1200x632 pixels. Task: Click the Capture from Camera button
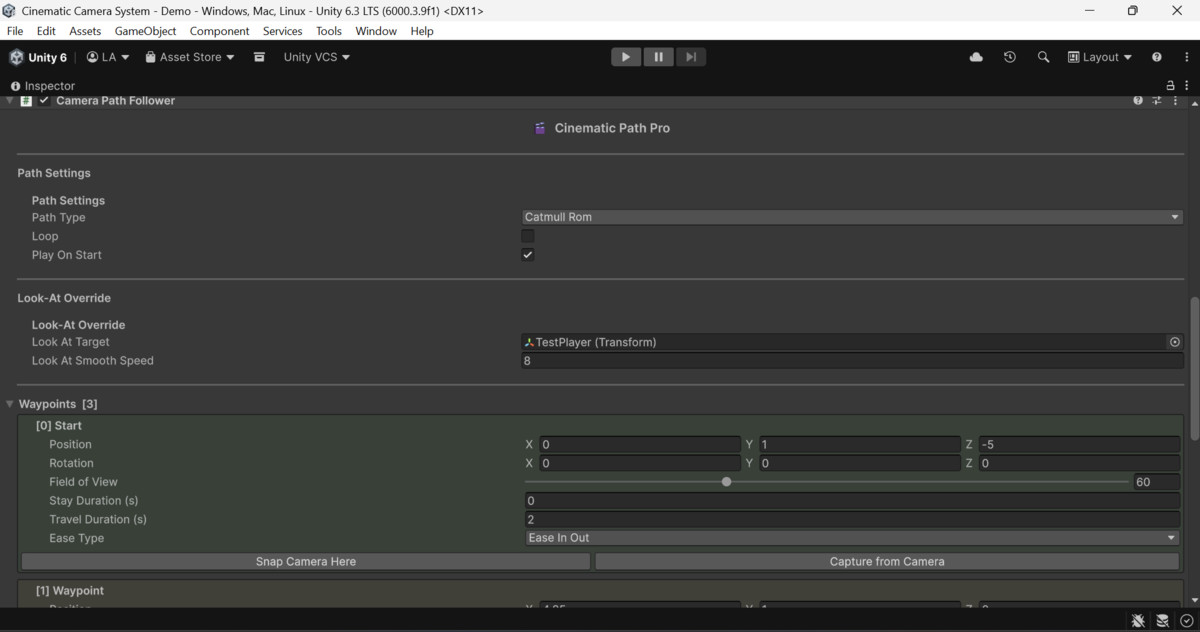point(887,562)
